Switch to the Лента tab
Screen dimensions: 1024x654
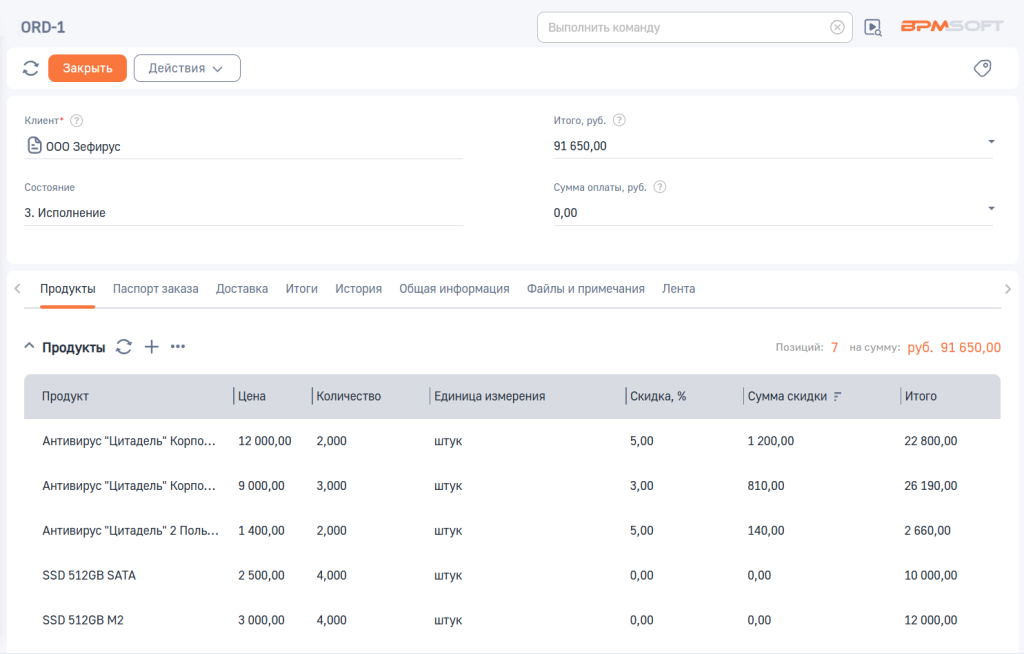(678, 289)
